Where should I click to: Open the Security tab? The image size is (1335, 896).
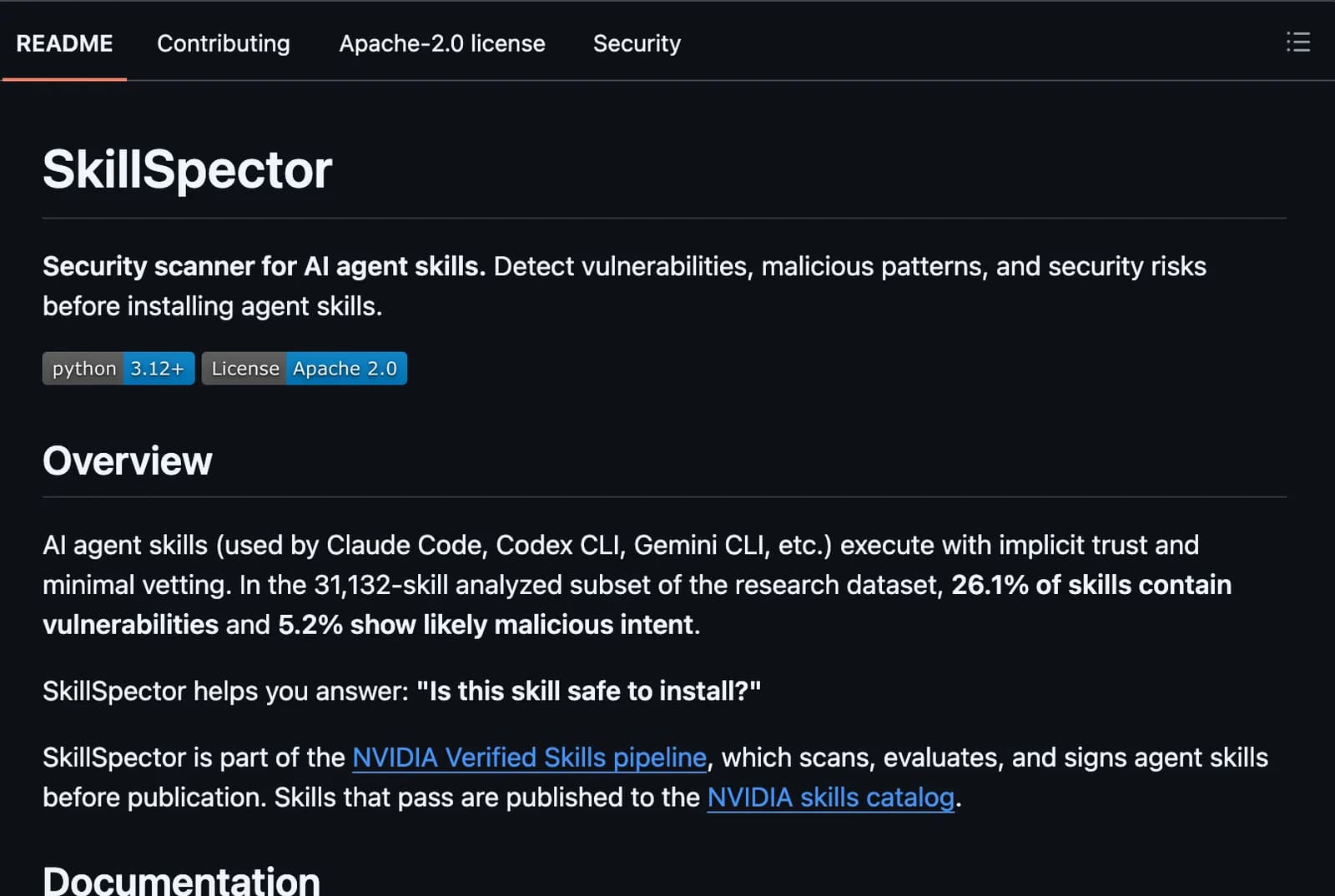click(637, 43)
